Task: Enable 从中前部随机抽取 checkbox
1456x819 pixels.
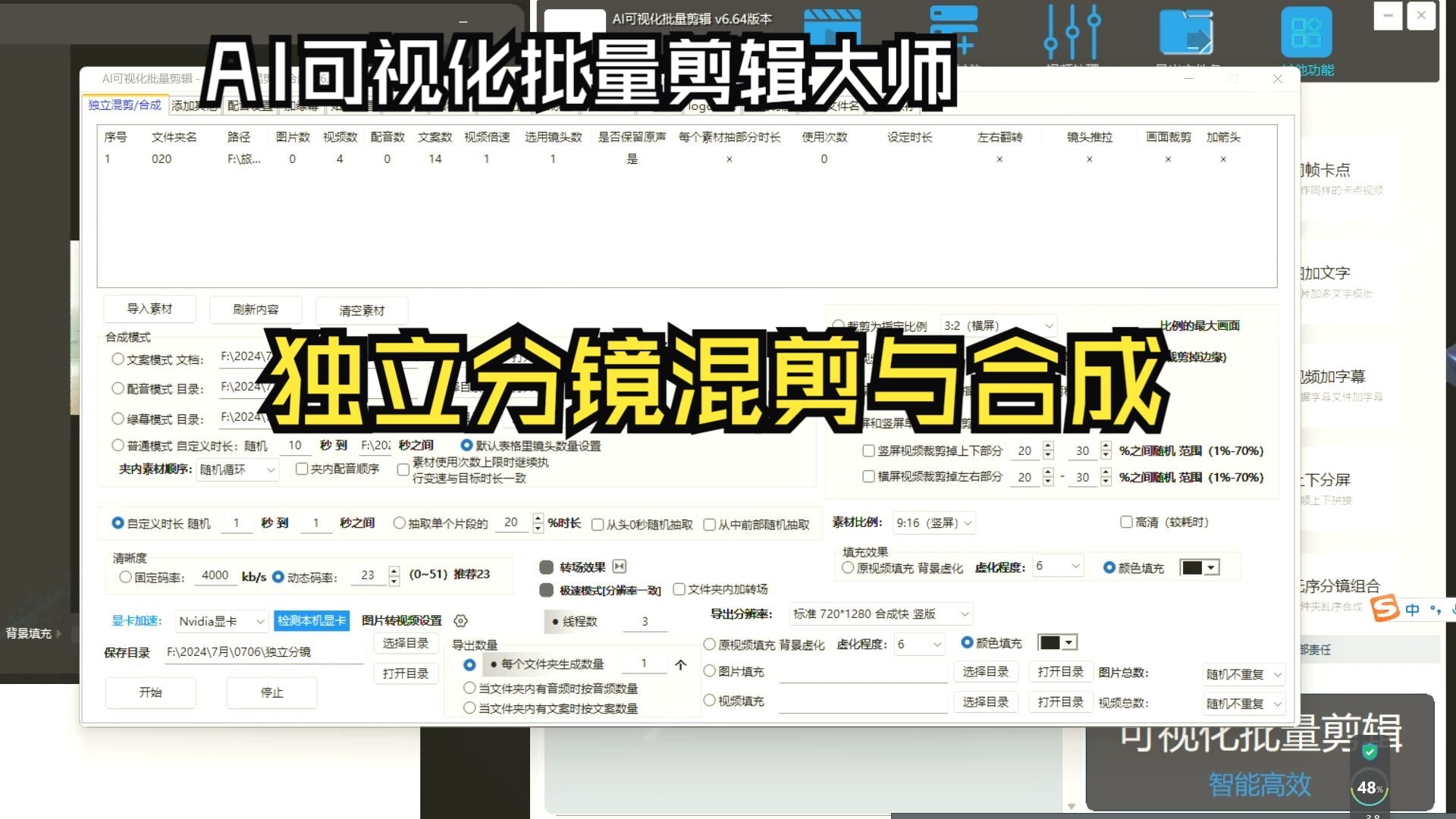Action: pos(709,525)
